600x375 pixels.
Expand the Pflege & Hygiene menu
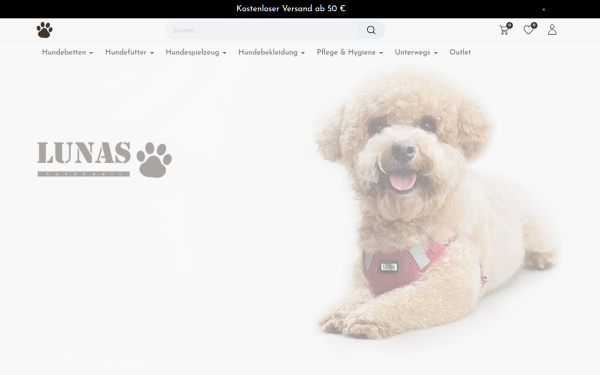pos(350,52)
